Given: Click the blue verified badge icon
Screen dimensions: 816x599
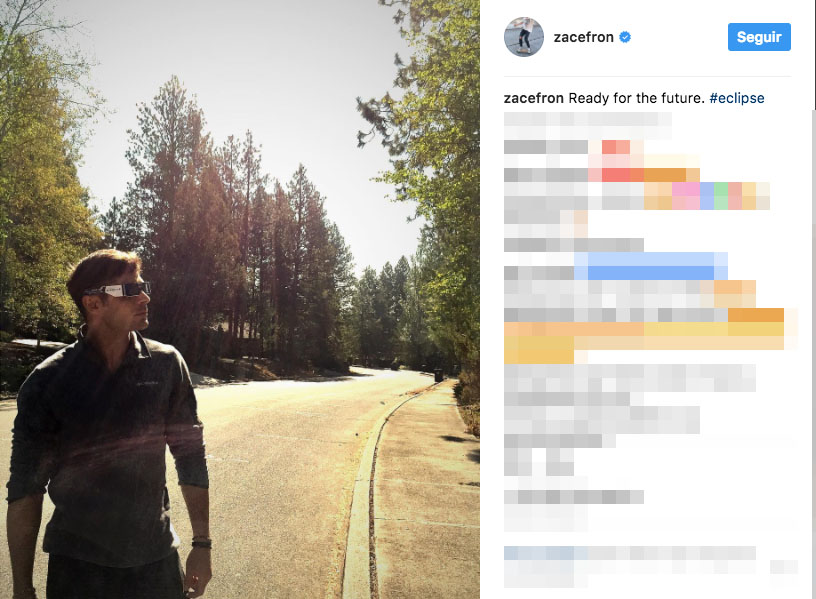Looking at the screenshot, I should (x=625, y=37).
